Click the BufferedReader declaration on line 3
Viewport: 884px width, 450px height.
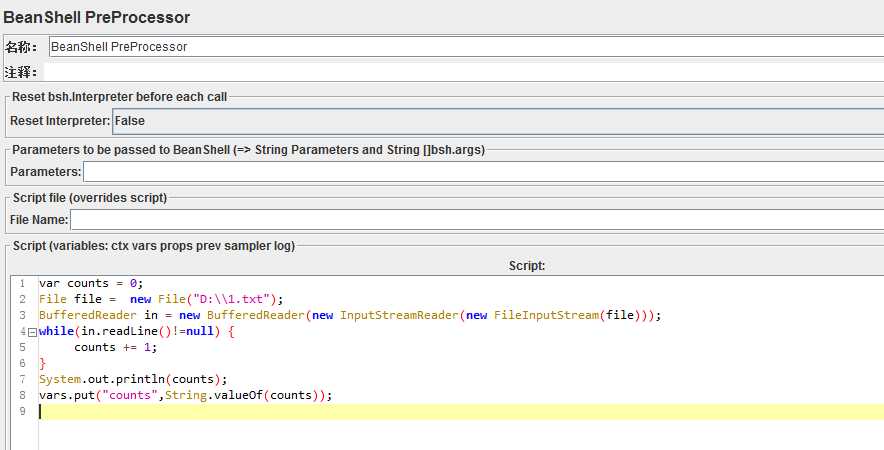tap(350, 315)
